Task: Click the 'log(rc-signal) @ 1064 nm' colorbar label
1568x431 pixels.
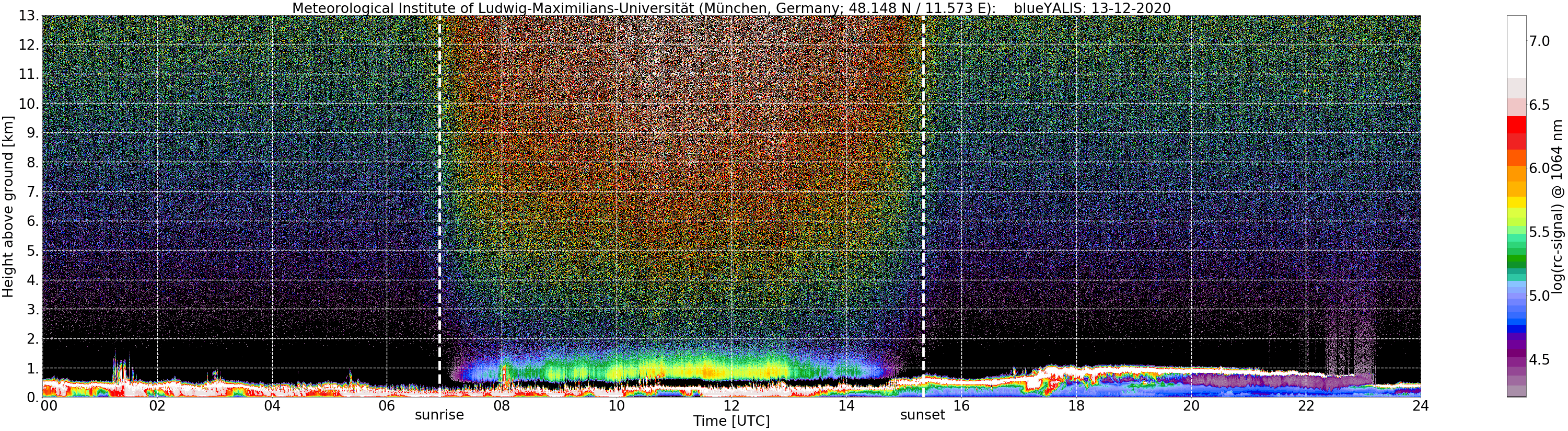Action: click(x=1558, y=206)
